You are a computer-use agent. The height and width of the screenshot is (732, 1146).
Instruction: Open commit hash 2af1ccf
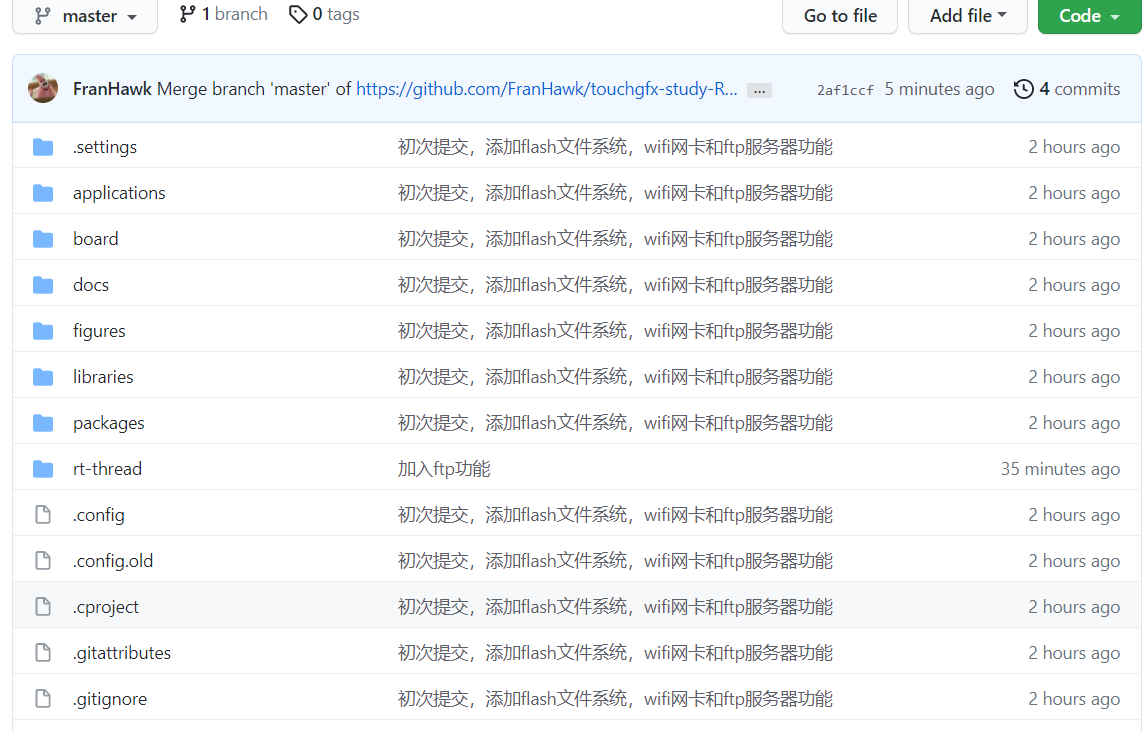(x=845, y=90)
